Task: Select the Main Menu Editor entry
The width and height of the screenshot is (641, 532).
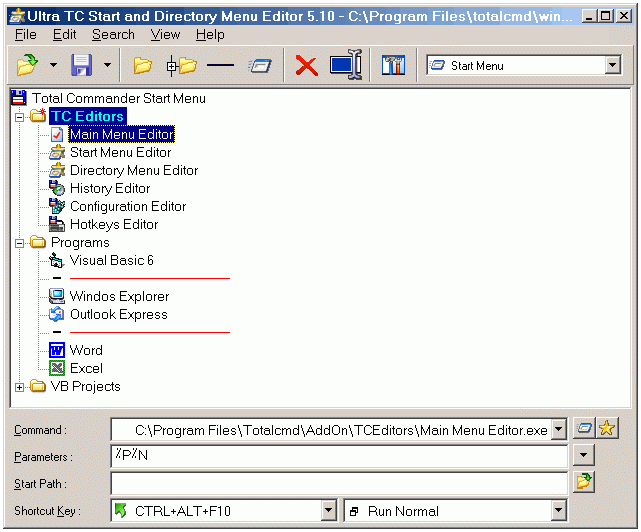Action: tap(121, 134)
